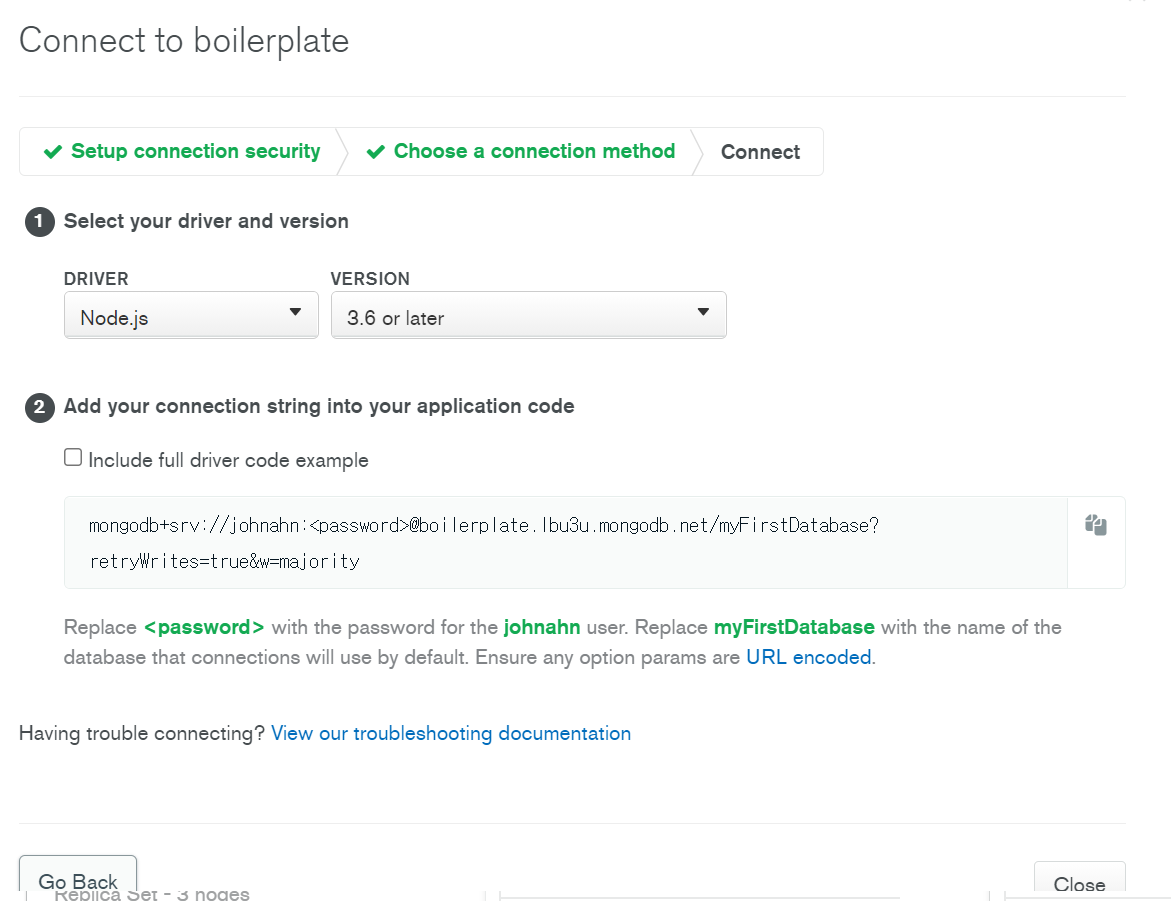Open the Node.js driver dropdown
The height and width of the screenshot is (901, 1171).
pyautogui.click(x=191, y=316)
